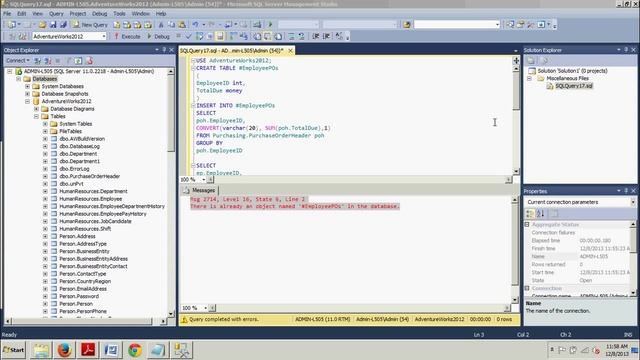Click the Save icon in toolbar
Screen dimensions: 640x360
click(53, 25)
